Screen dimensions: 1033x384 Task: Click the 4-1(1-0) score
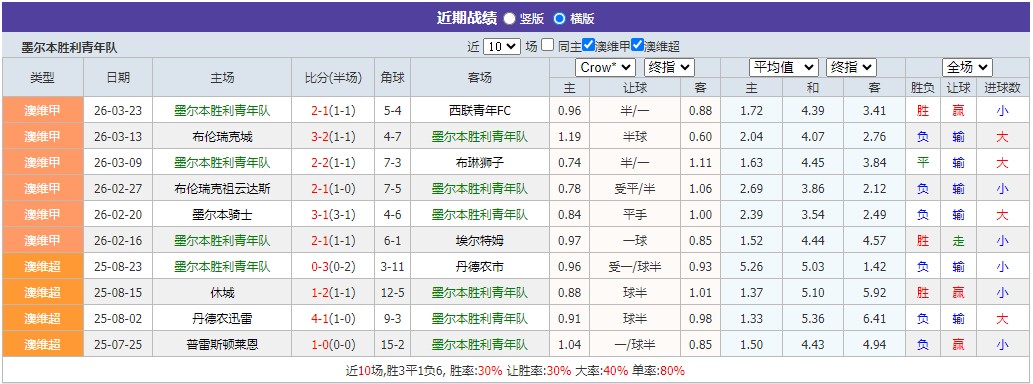tap(333, 319)
